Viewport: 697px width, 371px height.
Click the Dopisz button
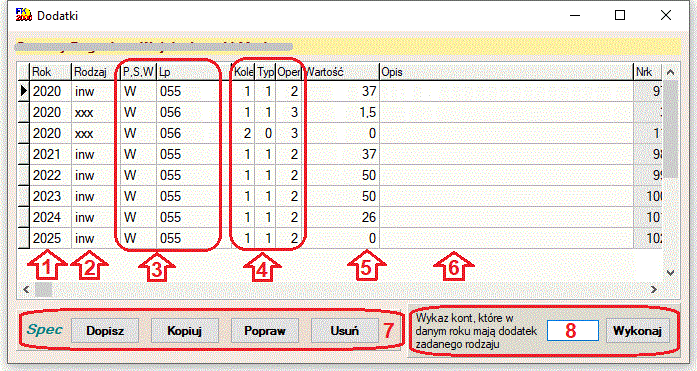105,331
